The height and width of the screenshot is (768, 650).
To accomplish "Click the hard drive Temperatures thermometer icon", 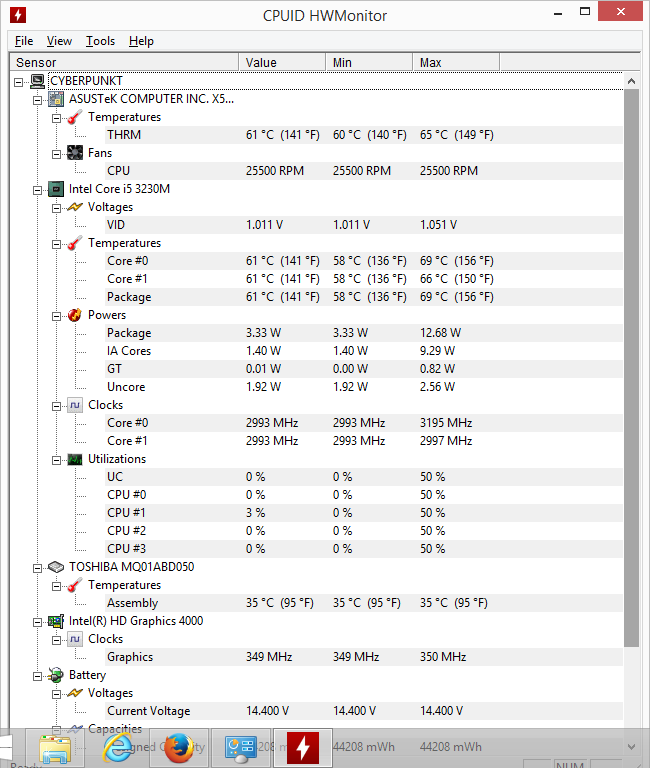I will point(74,585).
